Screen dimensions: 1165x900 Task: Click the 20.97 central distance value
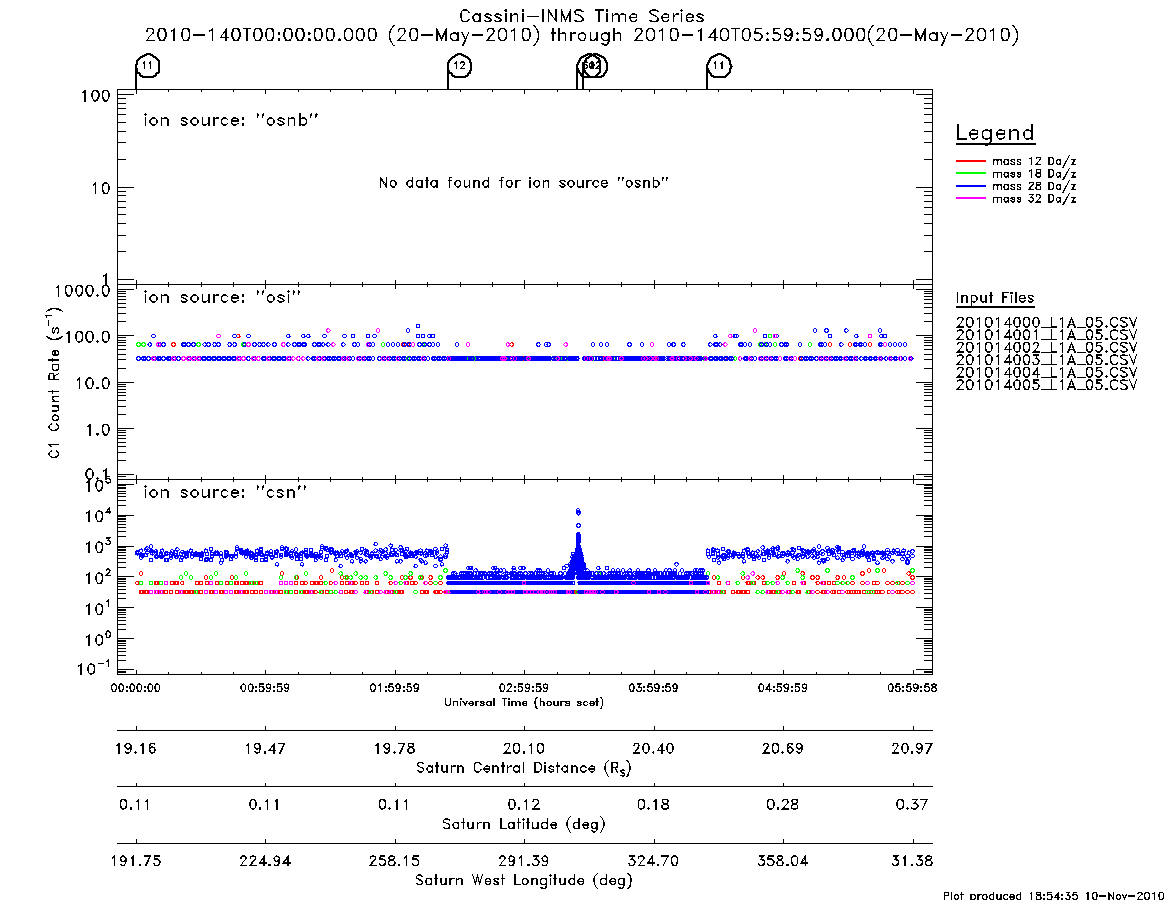(x=912, y=748)
